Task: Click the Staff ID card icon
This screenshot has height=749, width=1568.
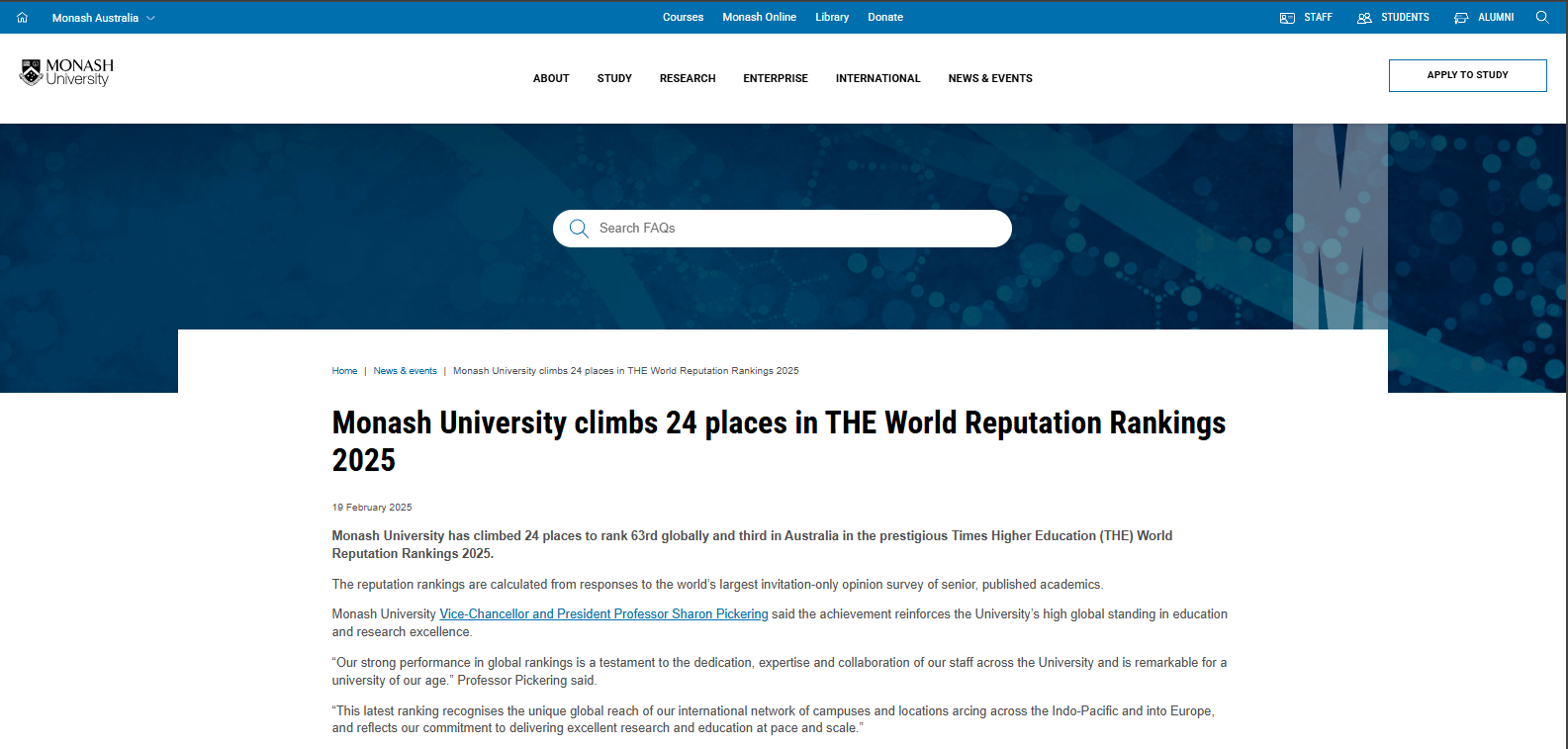Action: point(1287,18)
